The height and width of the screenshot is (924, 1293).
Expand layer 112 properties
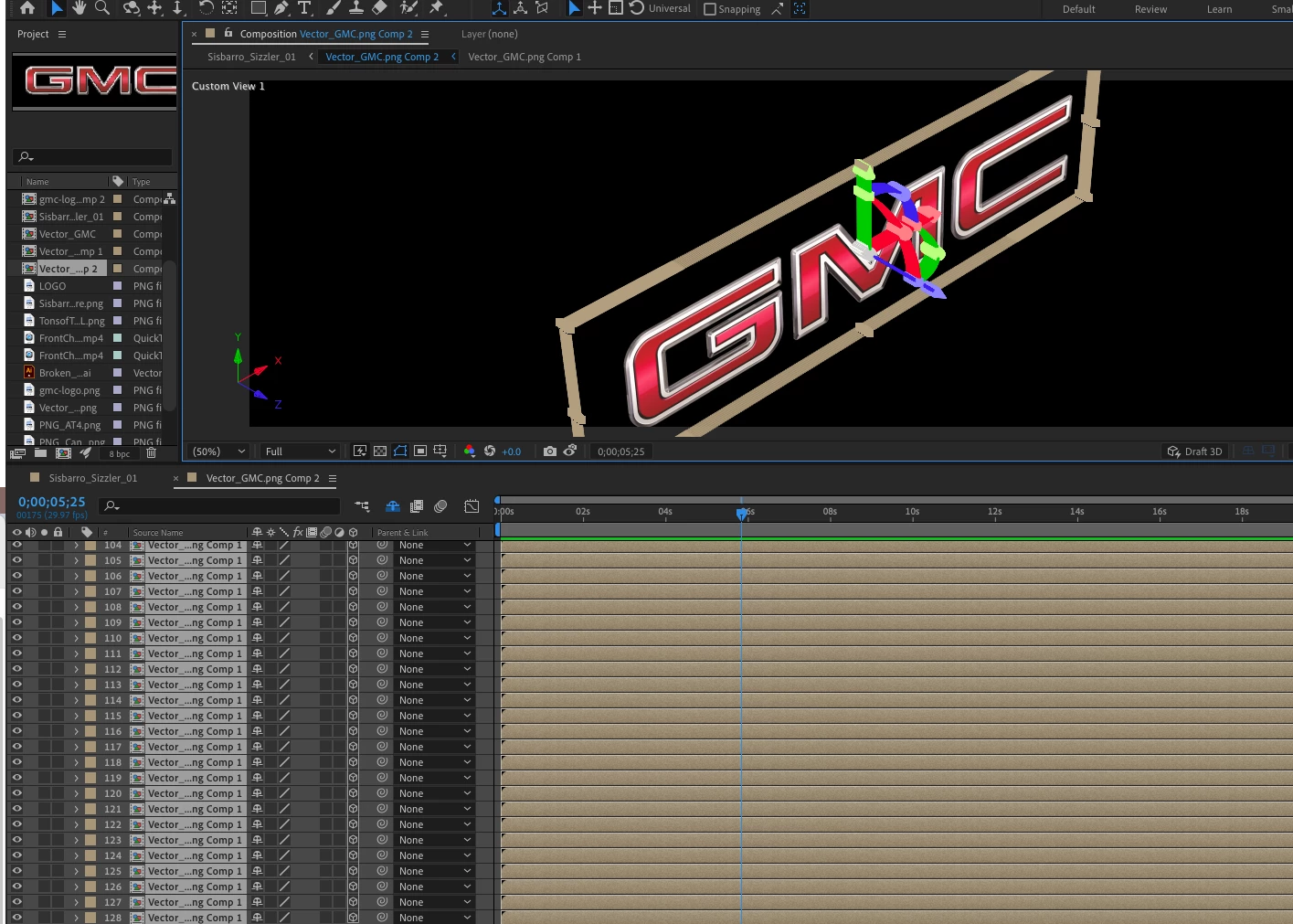tap(77, 669)
